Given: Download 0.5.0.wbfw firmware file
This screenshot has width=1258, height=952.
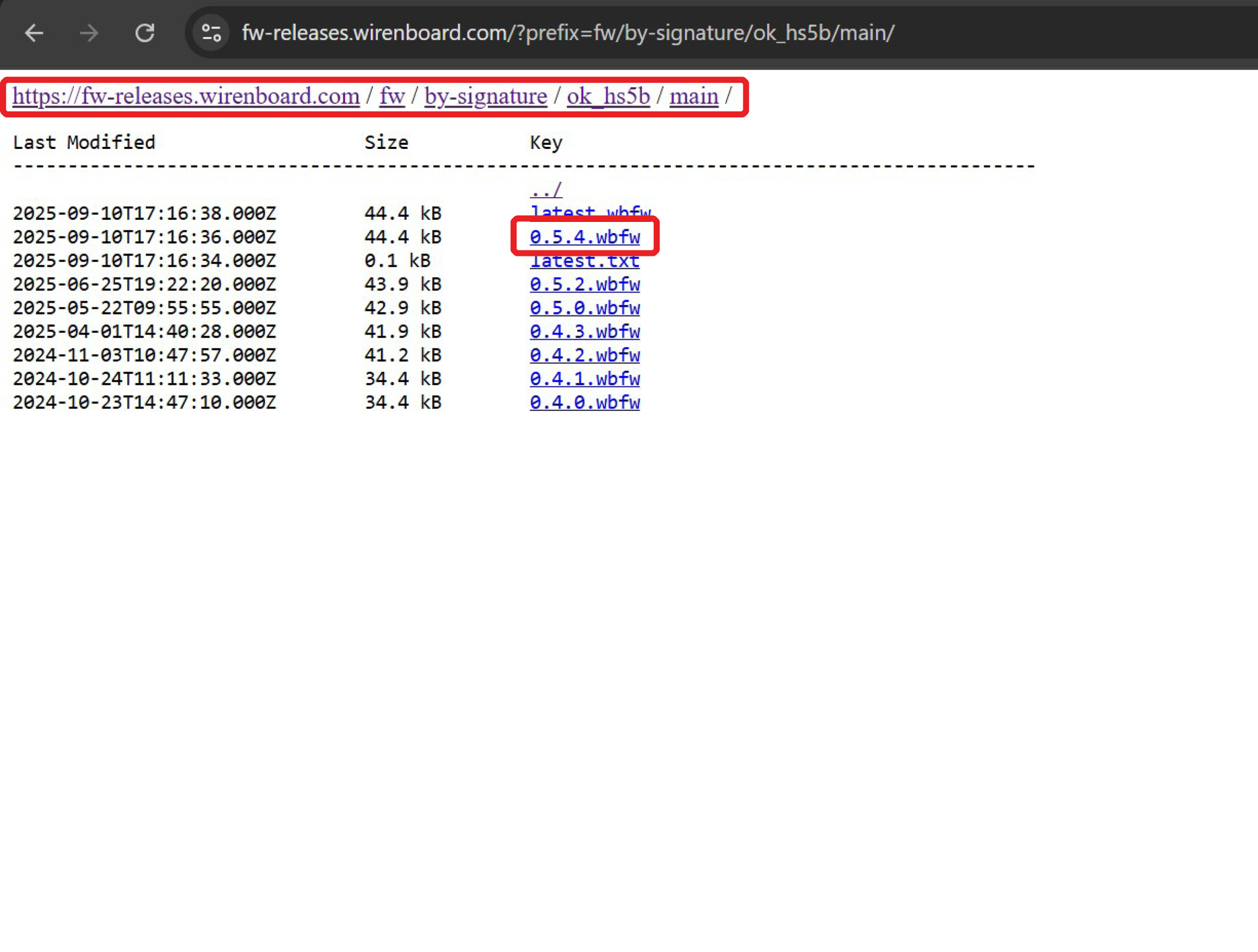Looking at the screenshot, I should coord(585,307).
